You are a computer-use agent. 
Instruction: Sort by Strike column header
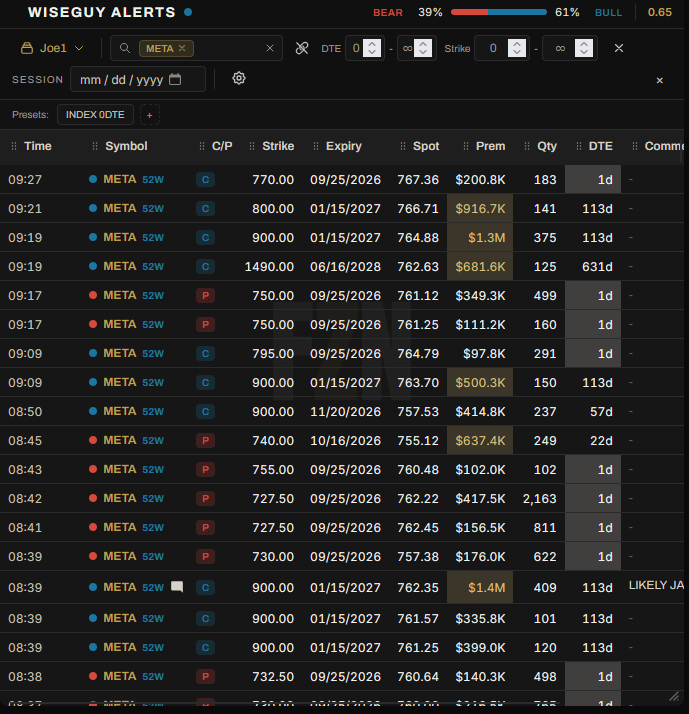coord(278,146)
